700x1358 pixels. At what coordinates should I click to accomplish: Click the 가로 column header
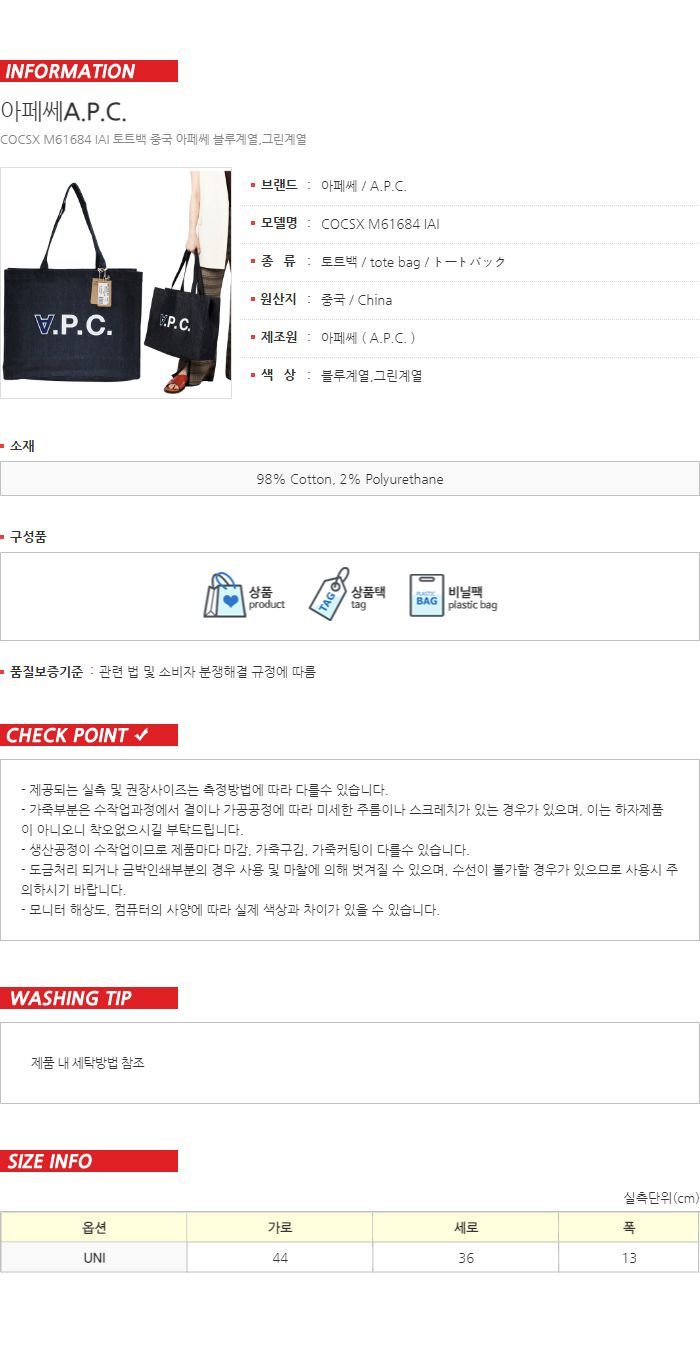coord(280,1228)
